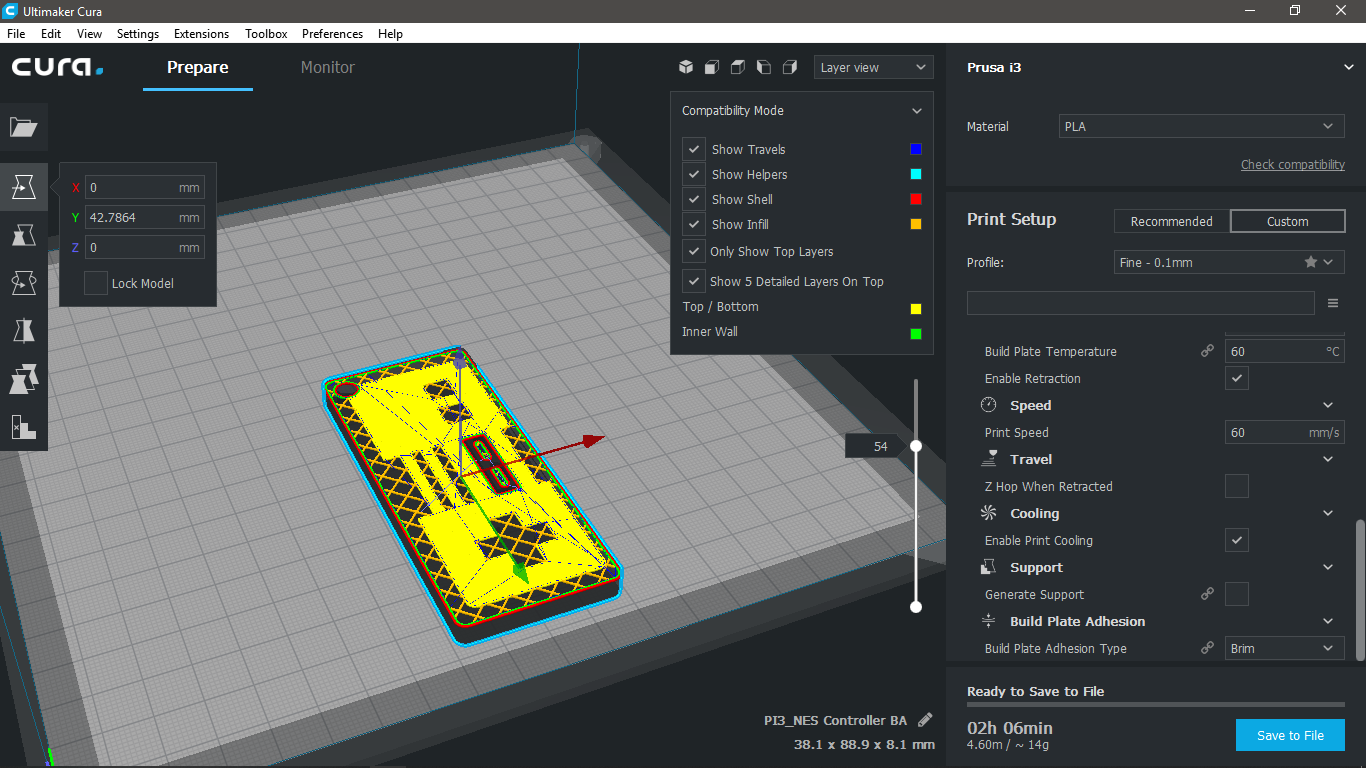Open the Per Model Settings tool

pos(23,379)
